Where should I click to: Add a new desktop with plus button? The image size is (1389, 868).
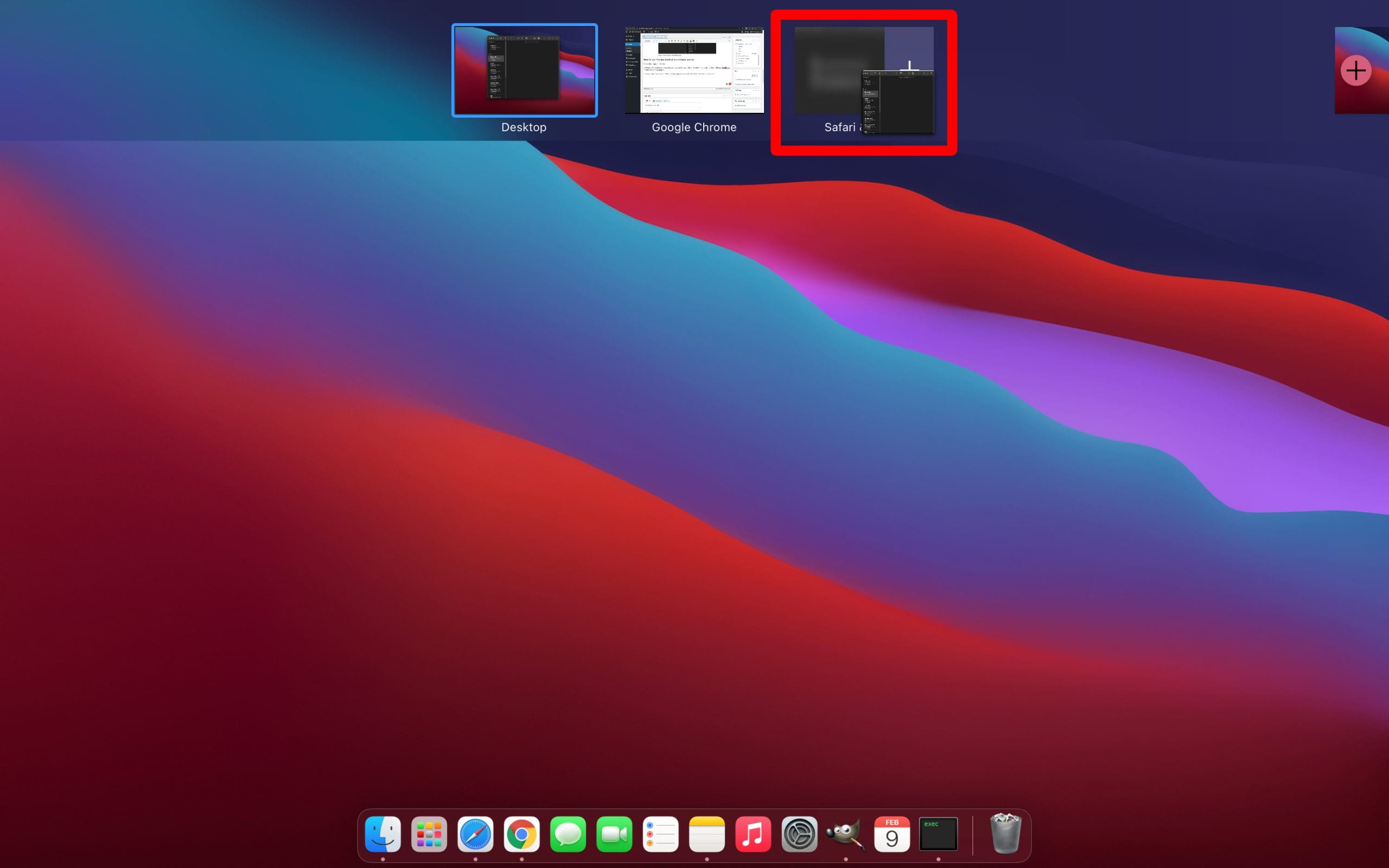(x=1356, y=71)
